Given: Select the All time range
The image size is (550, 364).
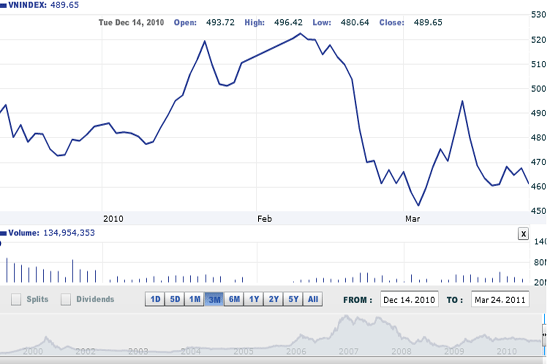Looking at the screenshot, I should 313,299.
